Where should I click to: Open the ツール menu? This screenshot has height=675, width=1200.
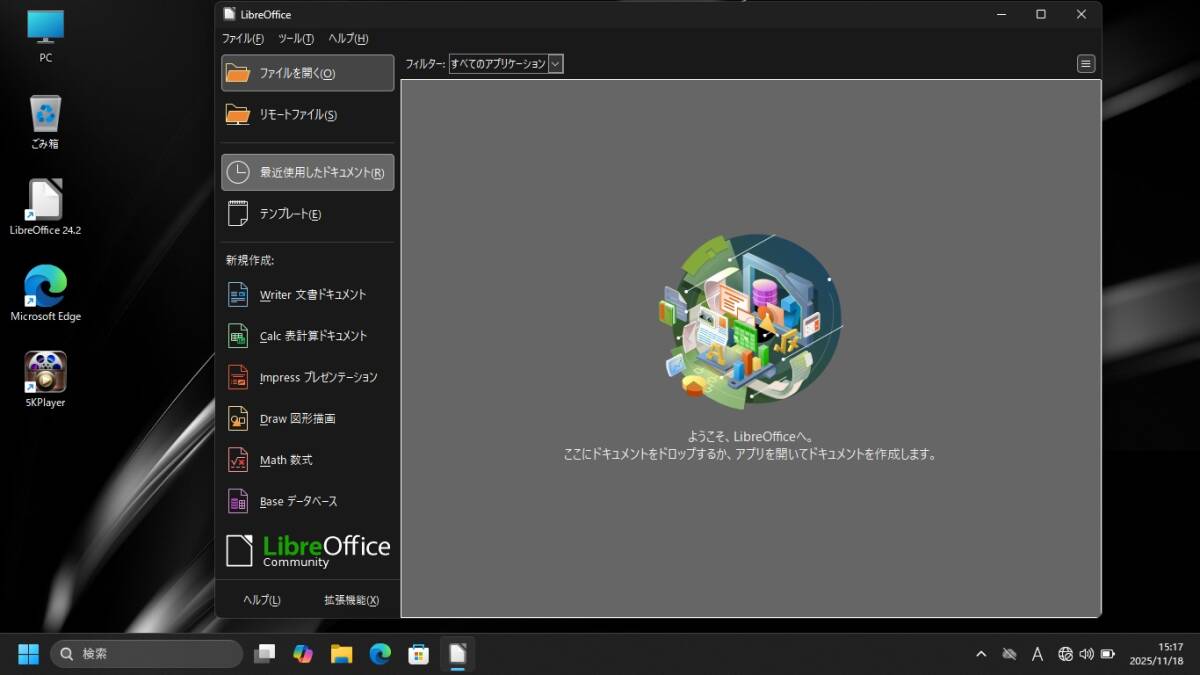[295, 39]
